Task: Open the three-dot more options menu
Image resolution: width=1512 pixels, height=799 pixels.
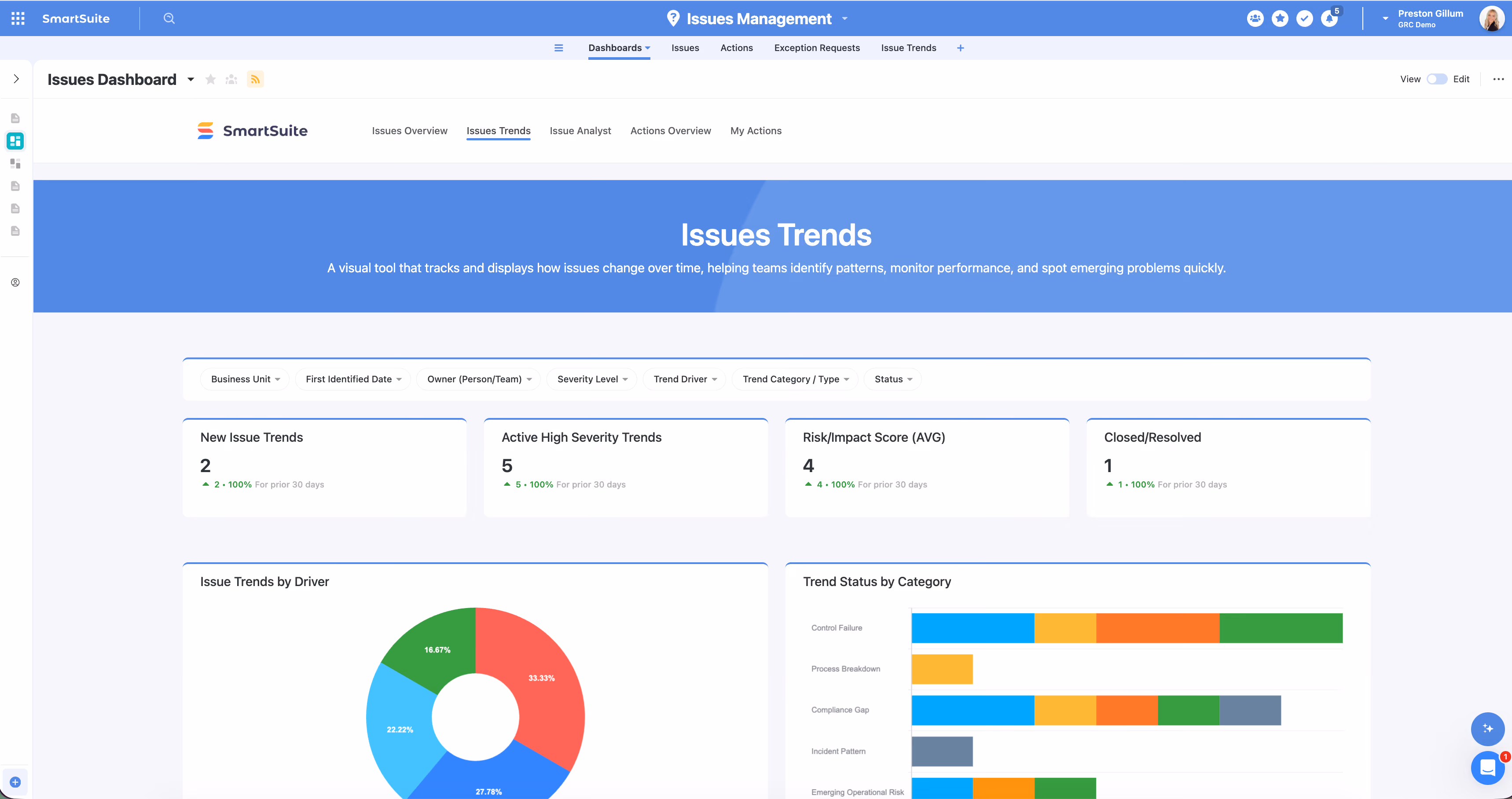Action: [1498, 79]
